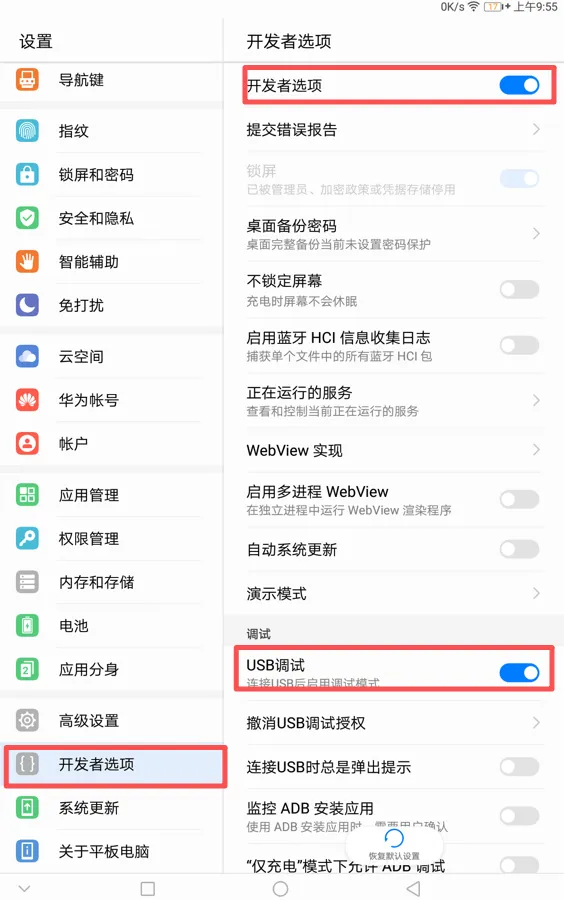Image resolution: width=564 pixels, height=900 pixels.
Task: Open 演示模式 entry
Action: tap(394, 593)
